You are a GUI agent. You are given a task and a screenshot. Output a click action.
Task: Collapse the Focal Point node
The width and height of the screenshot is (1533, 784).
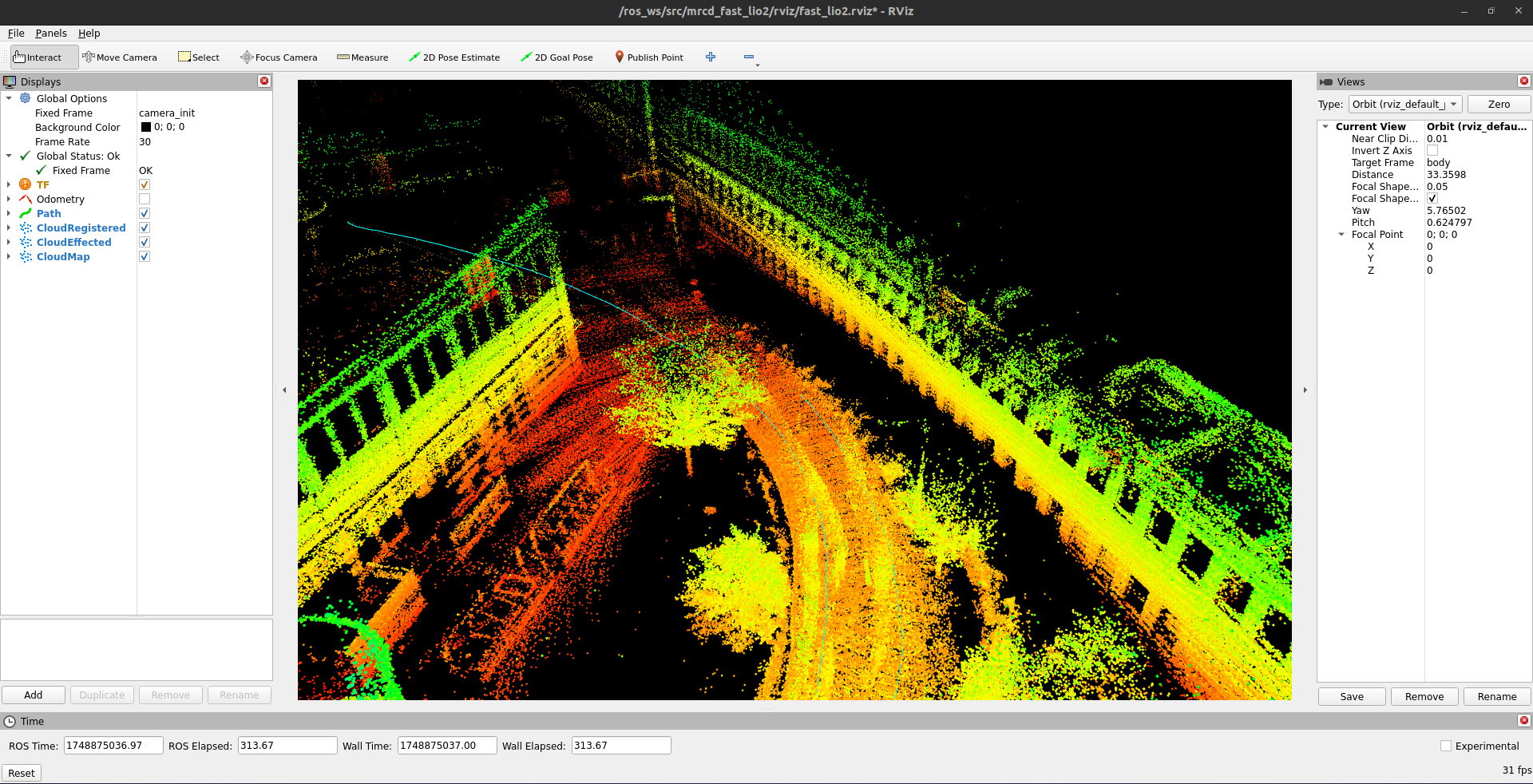pyautogui.click(x=1341, y=234)
